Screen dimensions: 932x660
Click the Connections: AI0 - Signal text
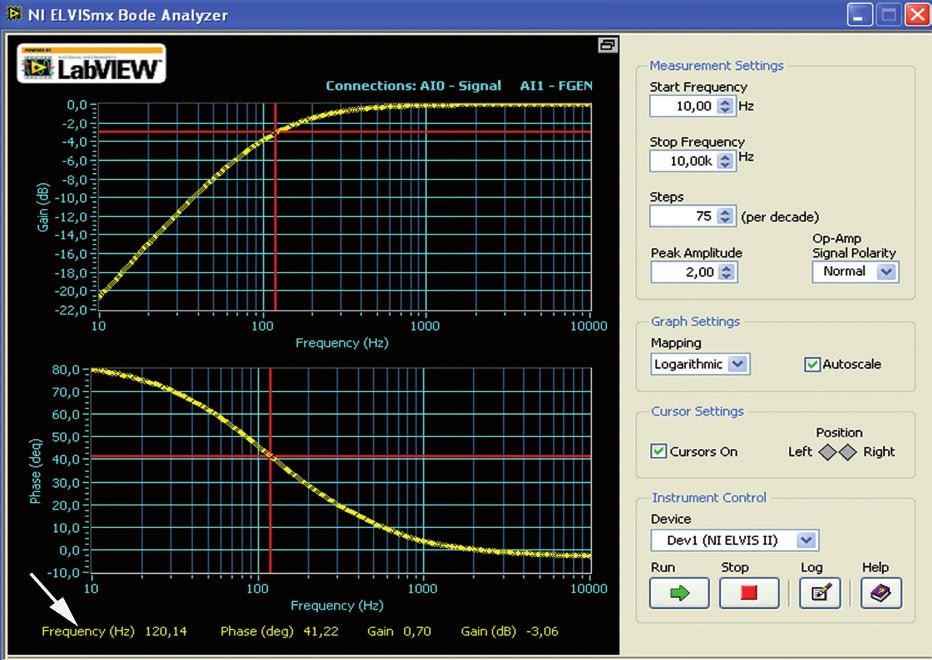point(413,86)
